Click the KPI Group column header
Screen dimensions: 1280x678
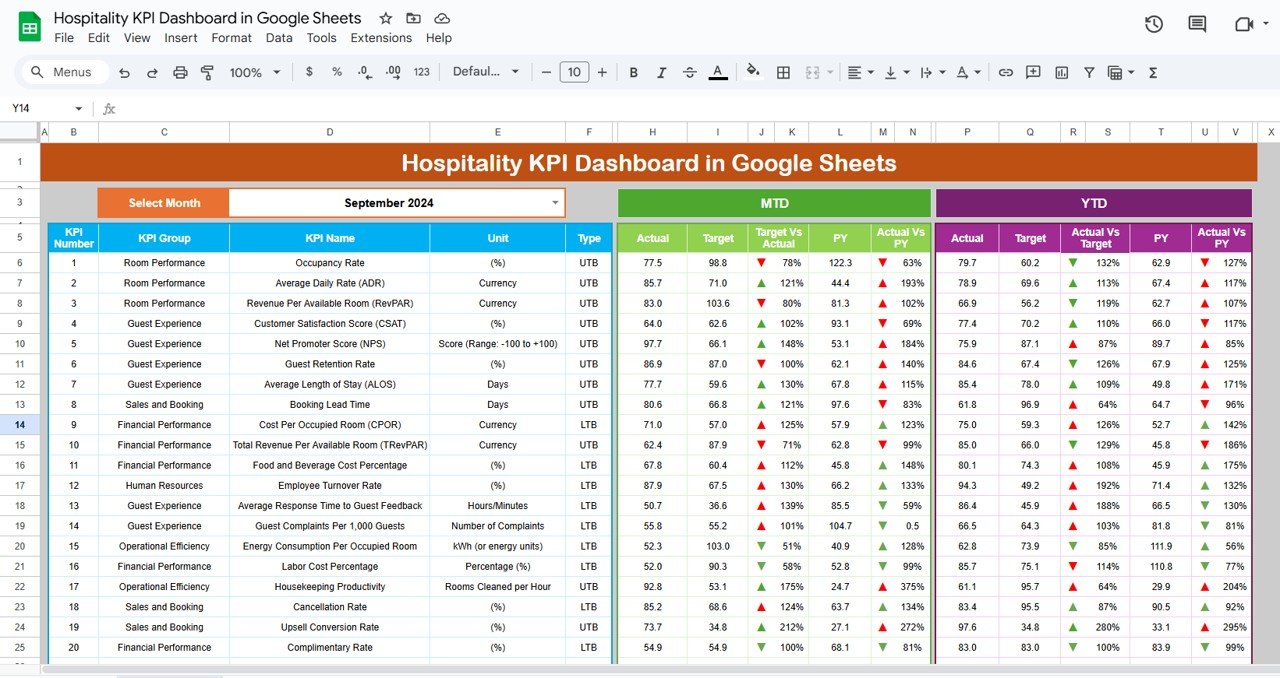pos(164,238)
